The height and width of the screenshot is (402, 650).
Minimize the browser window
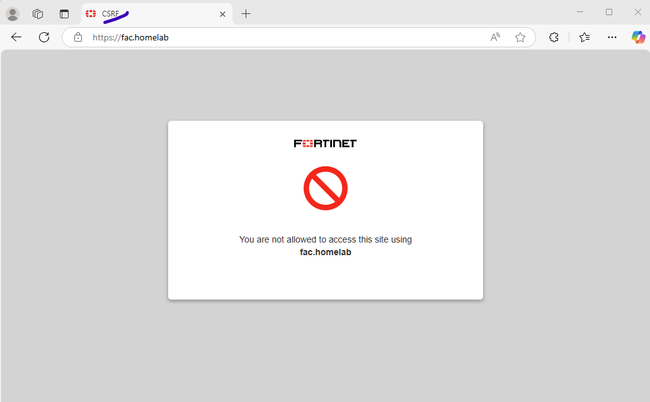click(x=580, y=12)
